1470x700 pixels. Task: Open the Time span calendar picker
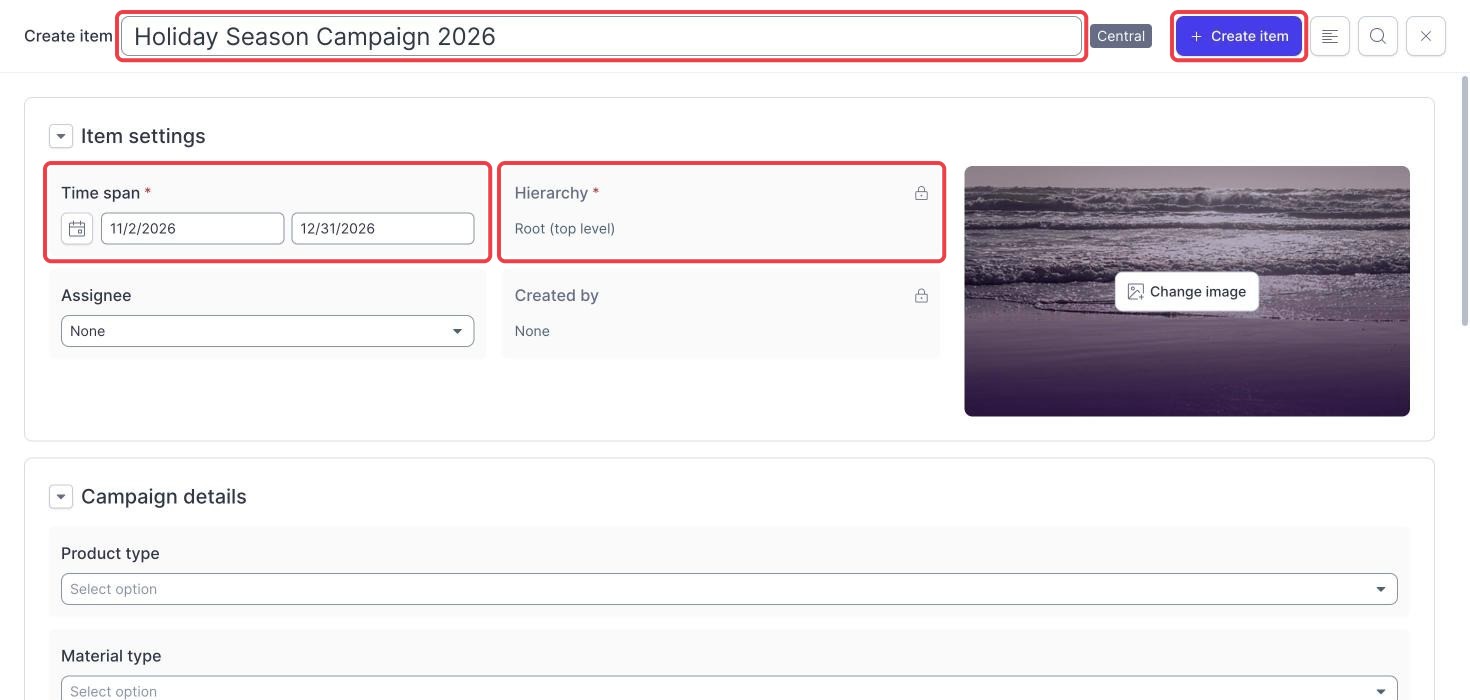point(77,228)
